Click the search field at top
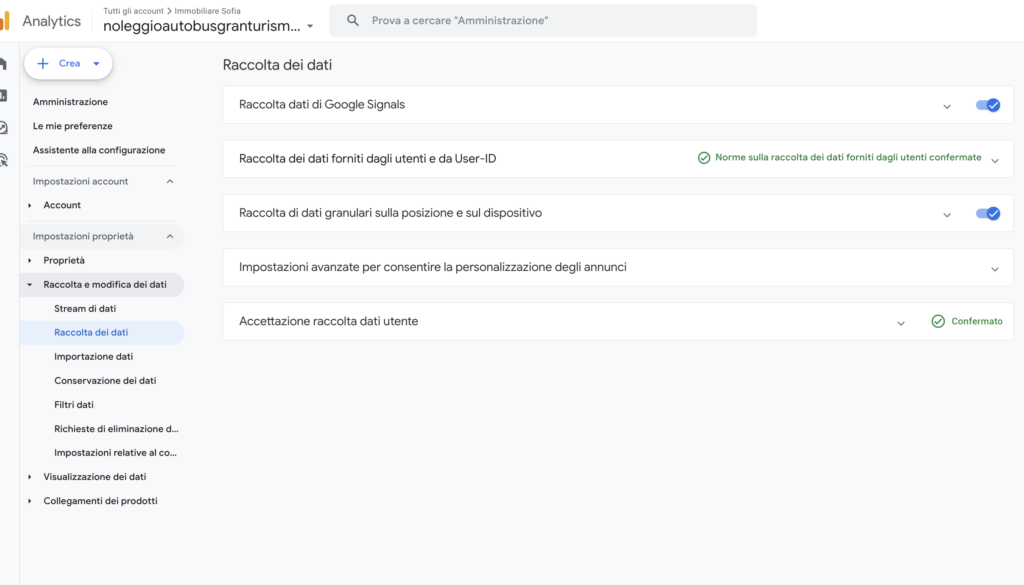This screenshot has height=585, width=1024. coord(550,21)
